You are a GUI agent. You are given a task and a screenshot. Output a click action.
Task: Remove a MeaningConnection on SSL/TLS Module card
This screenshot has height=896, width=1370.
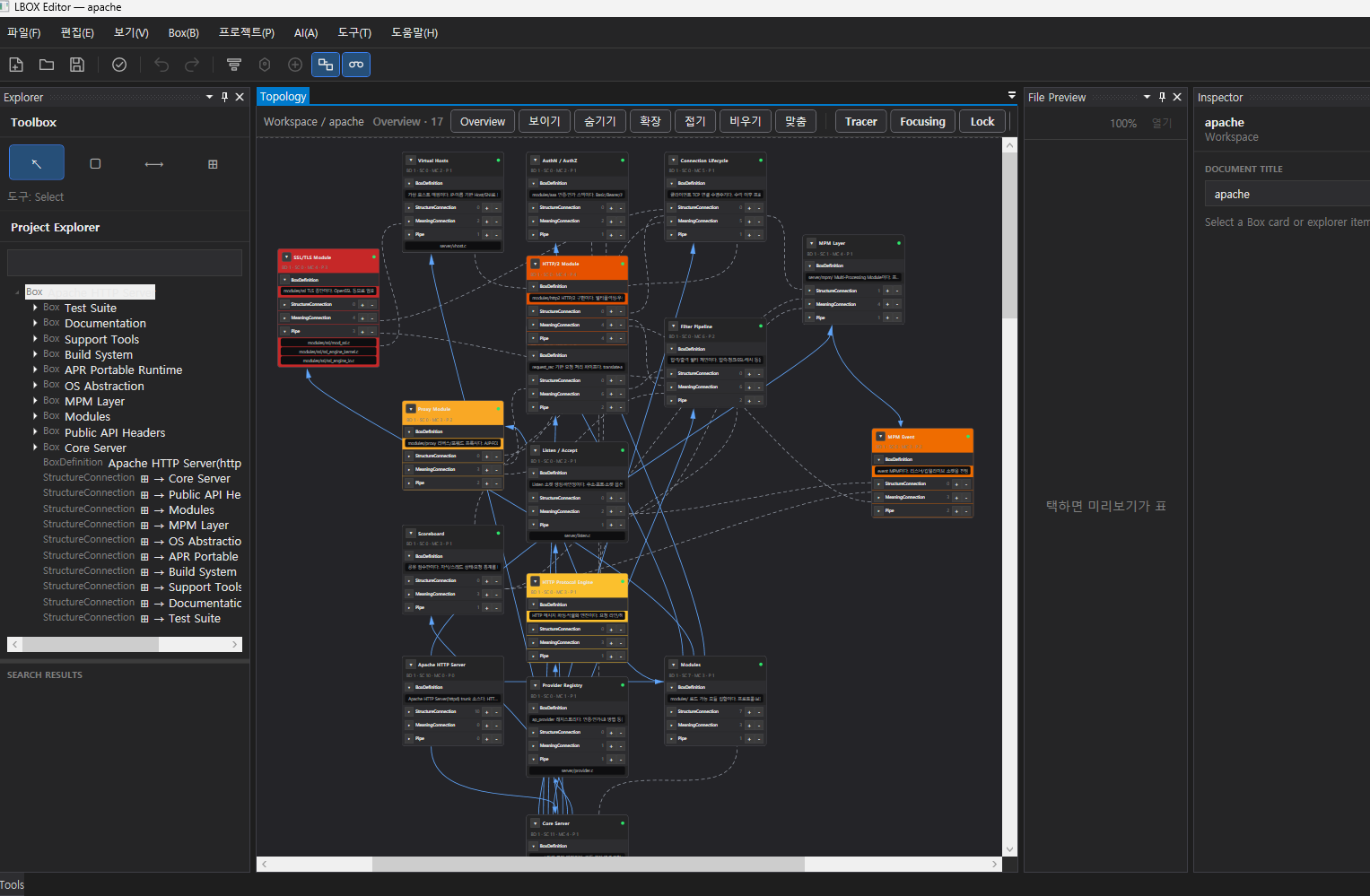click(x=372, y=318)
